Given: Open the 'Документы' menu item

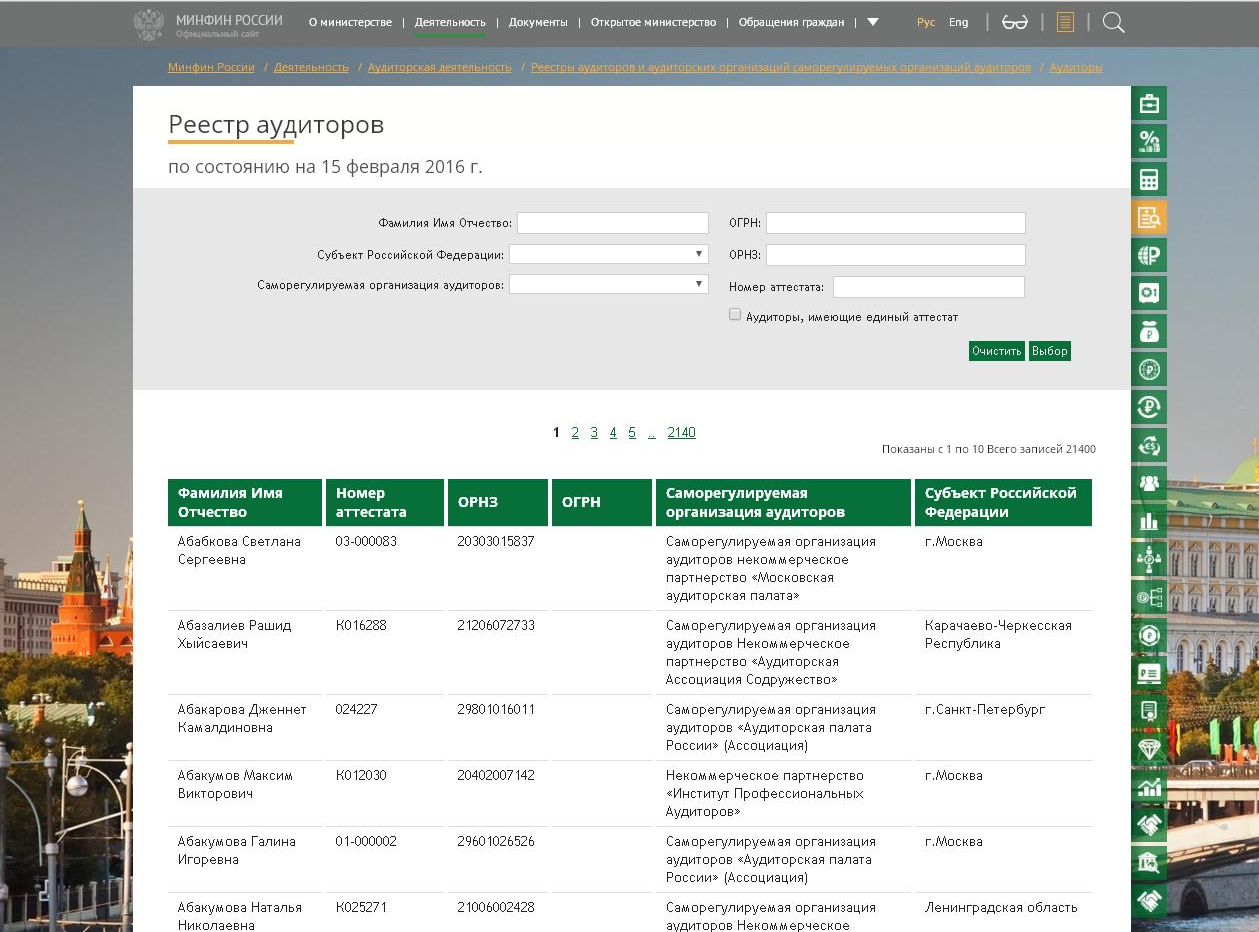Looking at the screenshot, I should click(538, 22).
